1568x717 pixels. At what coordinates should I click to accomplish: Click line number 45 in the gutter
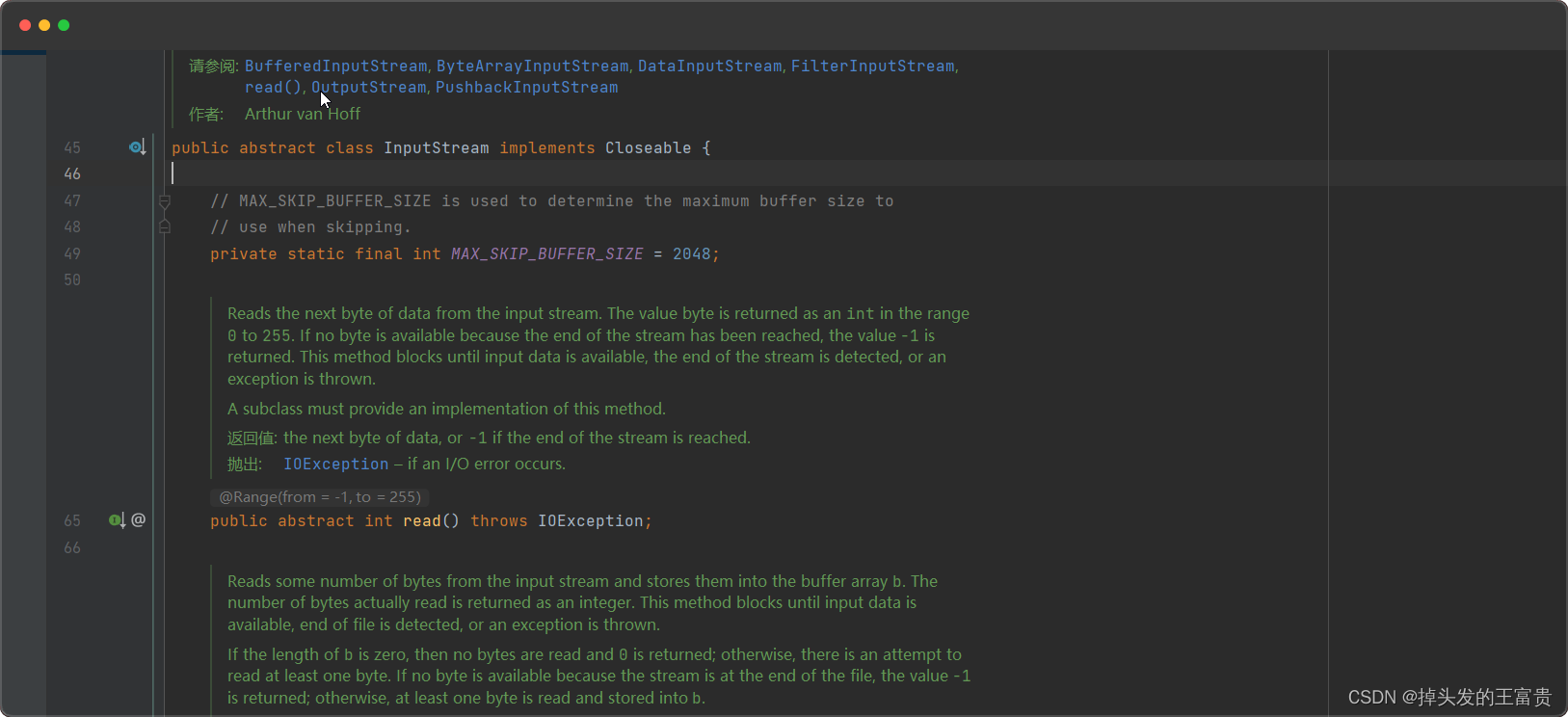coord(72,147)
